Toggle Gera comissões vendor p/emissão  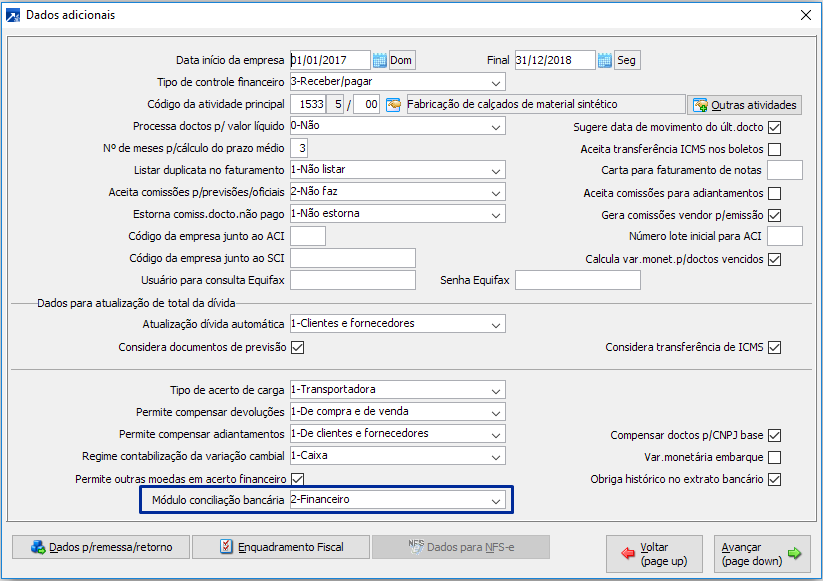[775, 215]
